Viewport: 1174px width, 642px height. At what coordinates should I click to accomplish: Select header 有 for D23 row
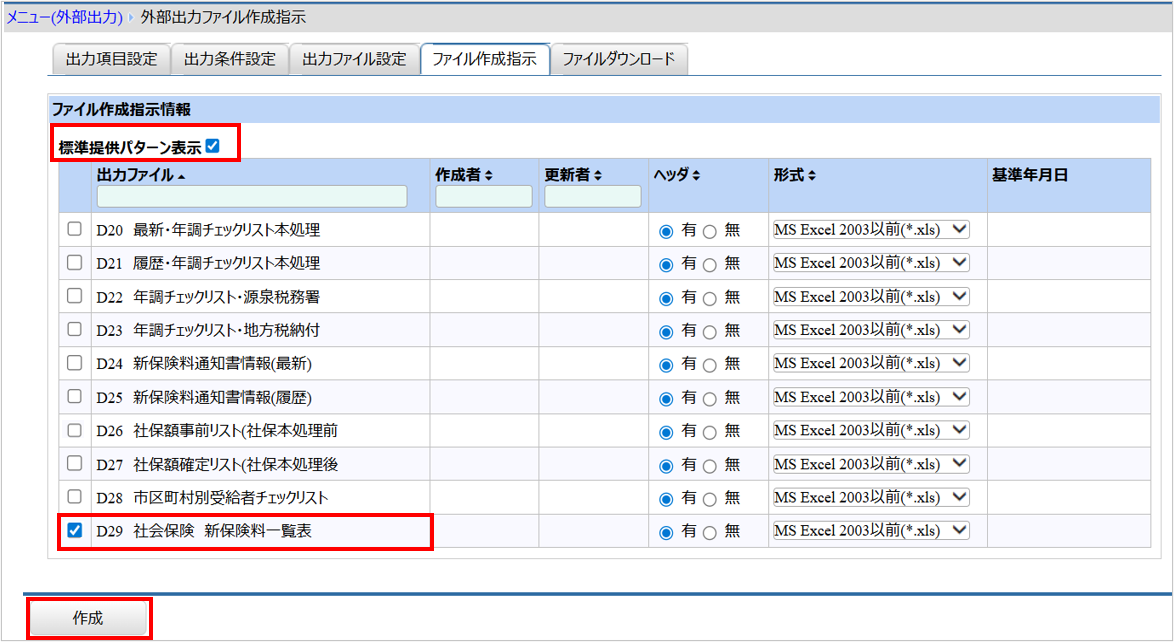click(666, 331)
